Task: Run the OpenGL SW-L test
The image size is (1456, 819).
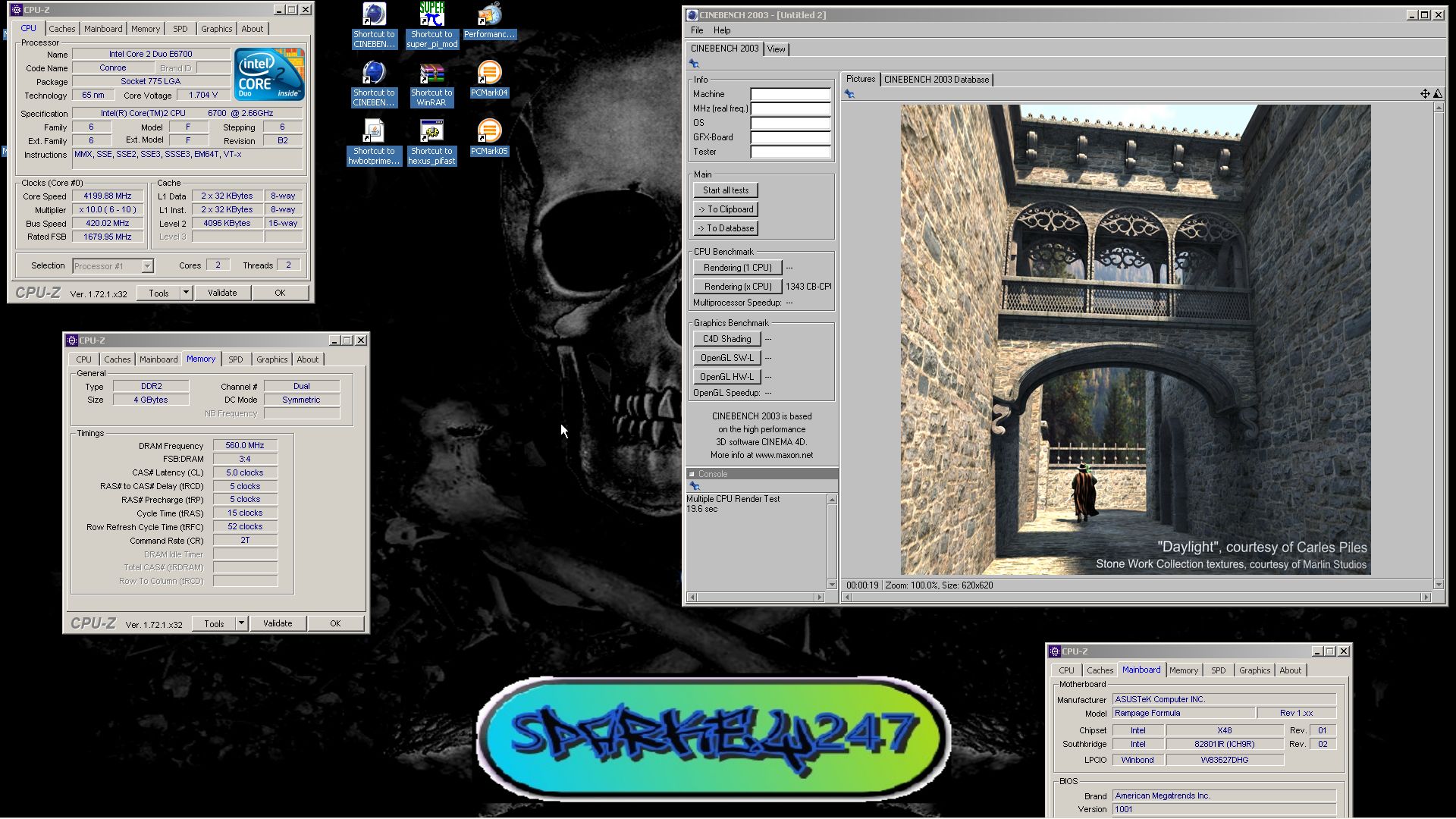Action: 726,358
